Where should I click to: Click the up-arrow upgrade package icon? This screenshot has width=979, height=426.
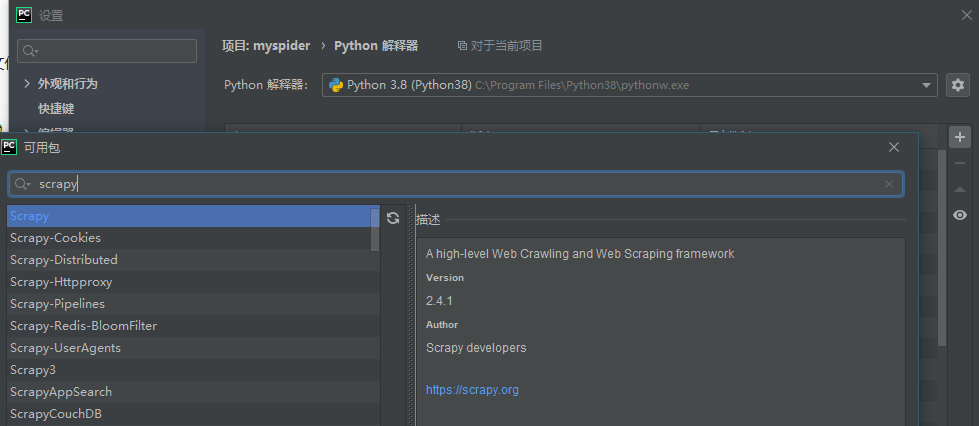(960, 189)
